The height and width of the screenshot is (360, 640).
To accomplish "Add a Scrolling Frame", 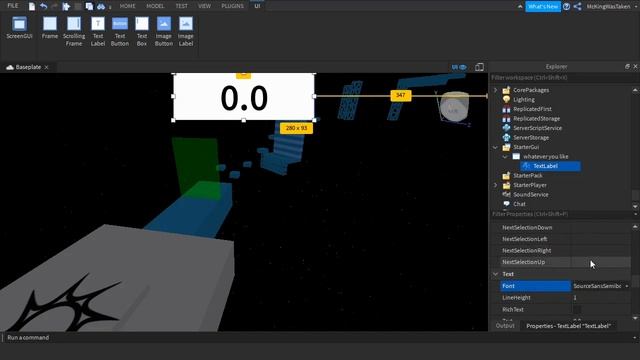I will click(x=74, y=31).
